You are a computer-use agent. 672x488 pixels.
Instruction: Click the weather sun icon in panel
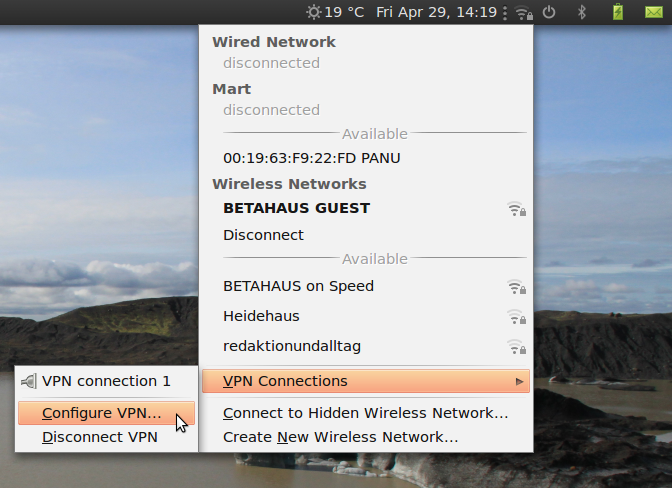click(314, 12)
